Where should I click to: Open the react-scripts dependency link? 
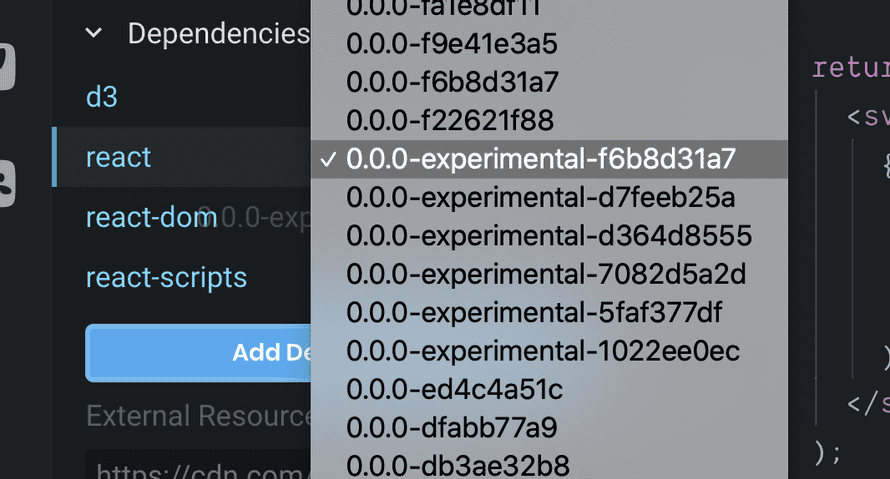[166, 277]
